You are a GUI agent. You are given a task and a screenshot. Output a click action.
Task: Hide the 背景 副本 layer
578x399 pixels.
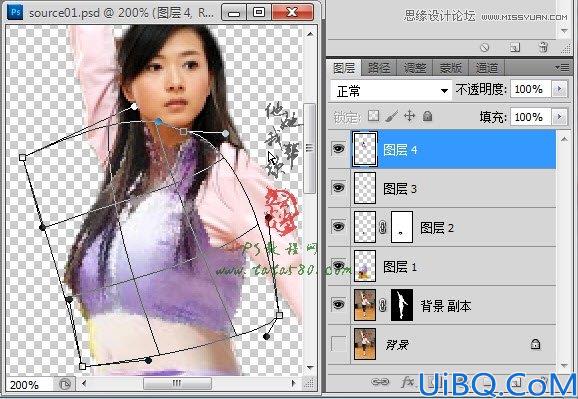point(338,305)
